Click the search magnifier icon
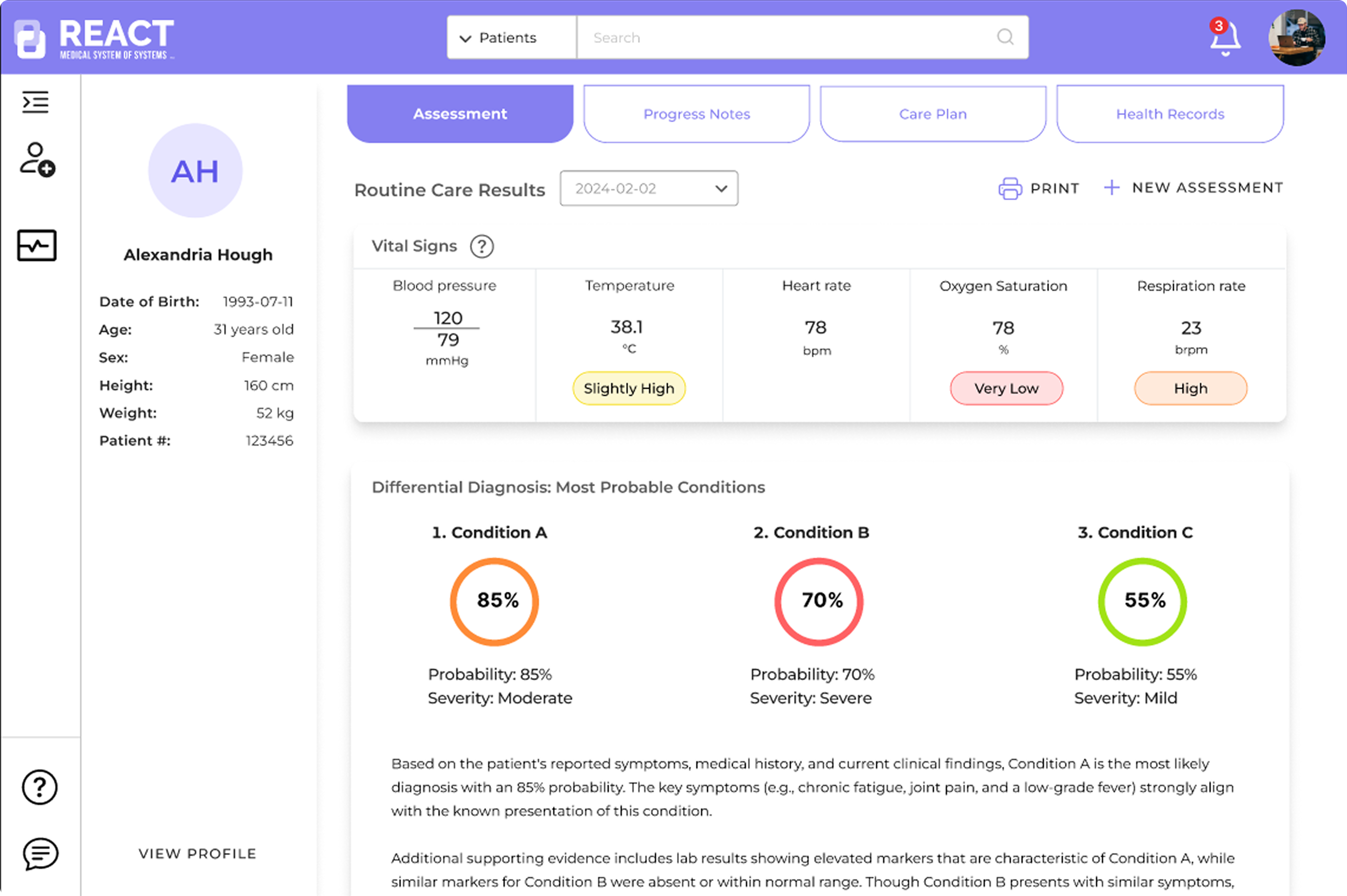This screenshot has width=1347, height=896. point(1005,37)
